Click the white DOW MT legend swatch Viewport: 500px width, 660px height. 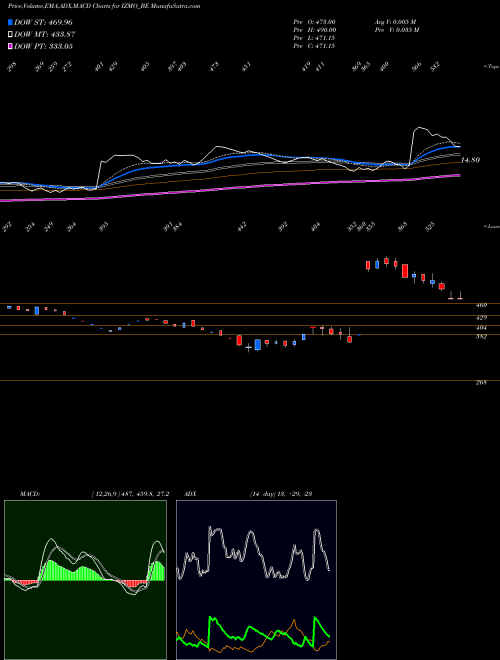10,34
